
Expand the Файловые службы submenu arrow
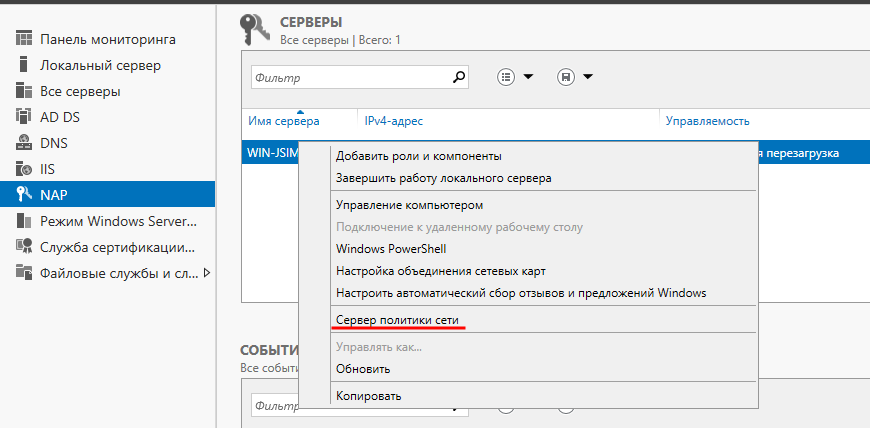click(x=207, y=272)
